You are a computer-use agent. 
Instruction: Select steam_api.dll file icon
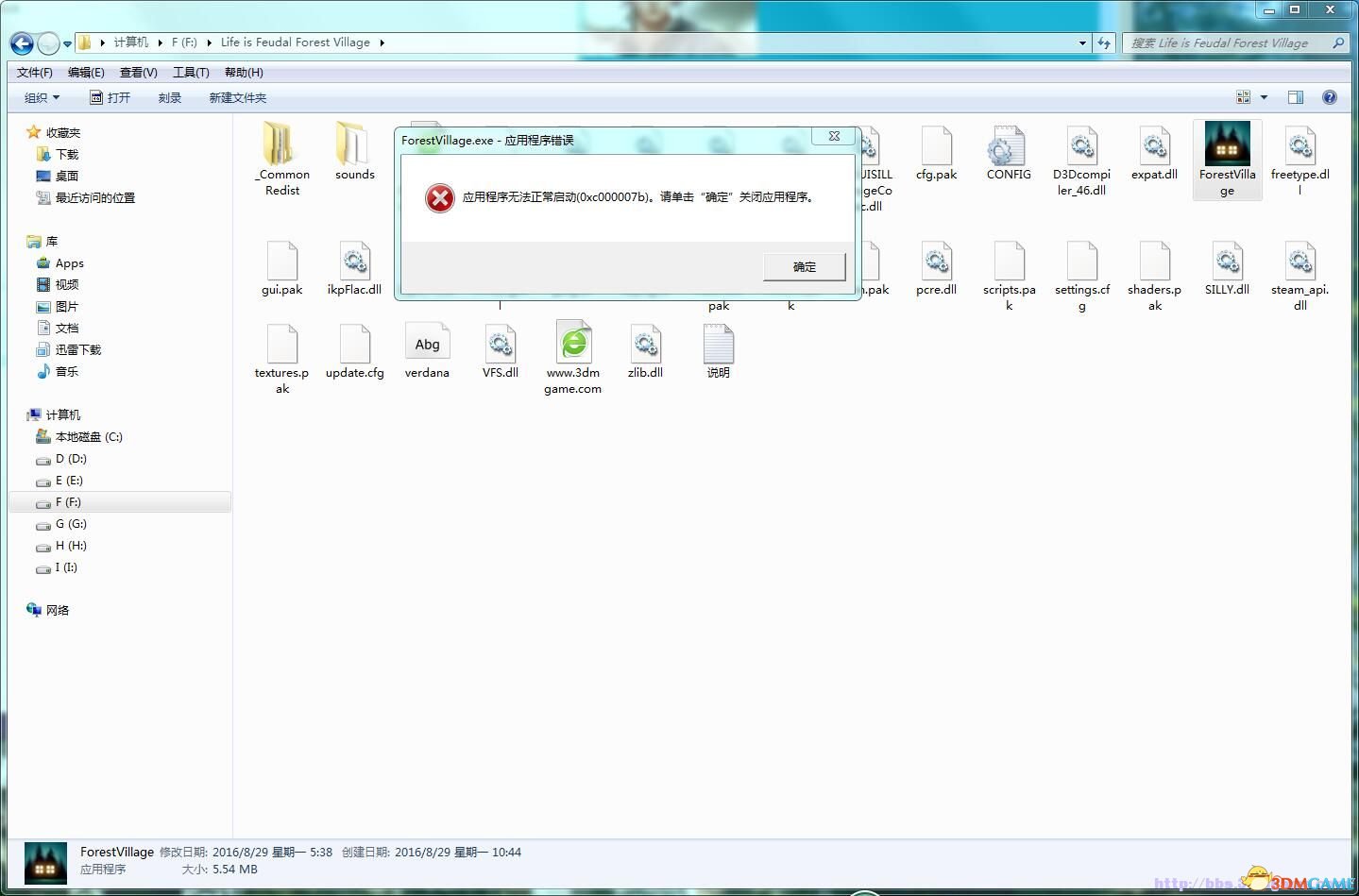coord(1300,261)
